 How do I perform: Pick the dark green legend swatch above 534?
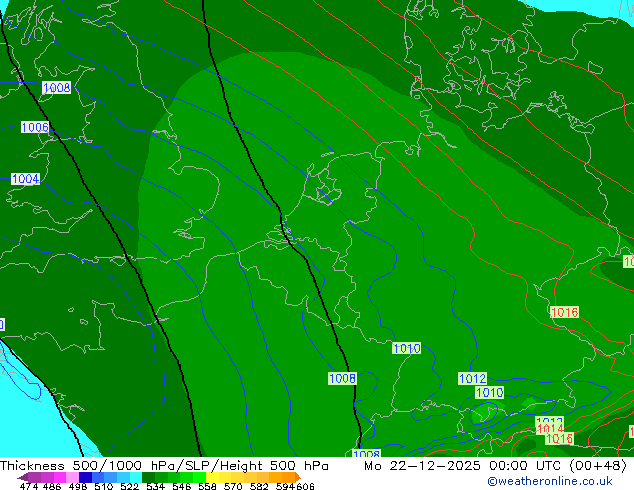148,477
